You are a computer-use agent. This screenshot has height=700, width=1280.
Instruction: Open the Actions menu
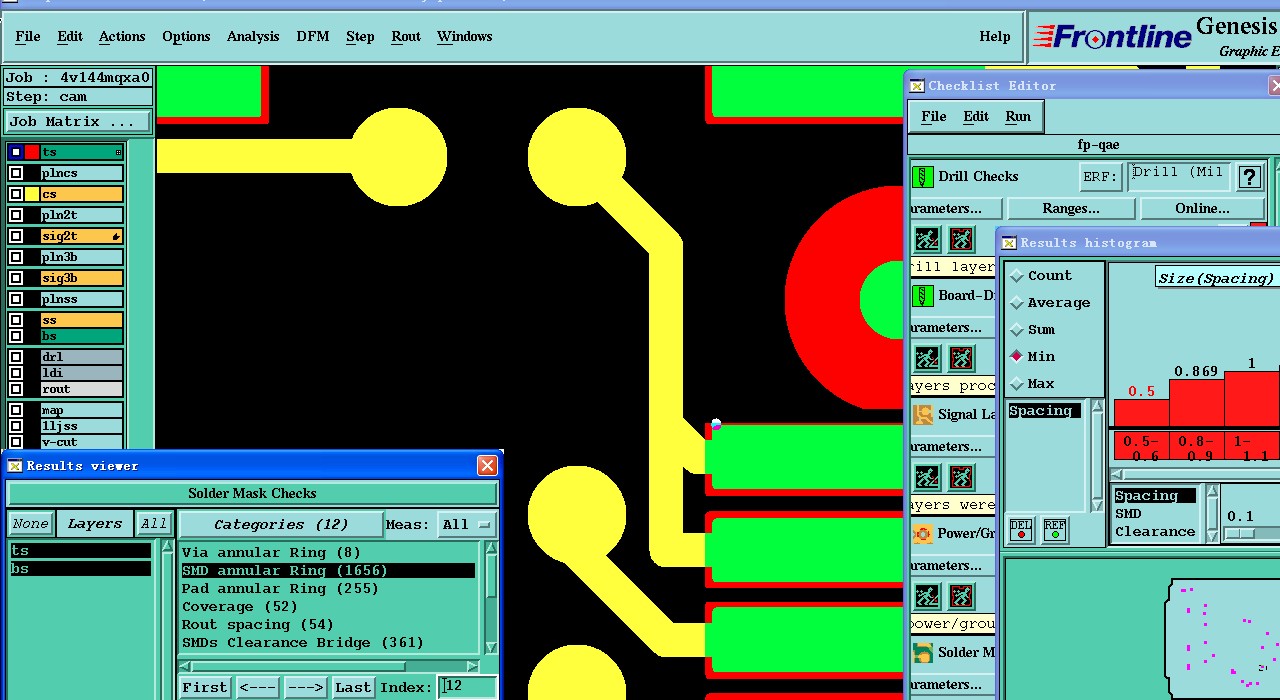pyautogui.click(x=122, y=37)
